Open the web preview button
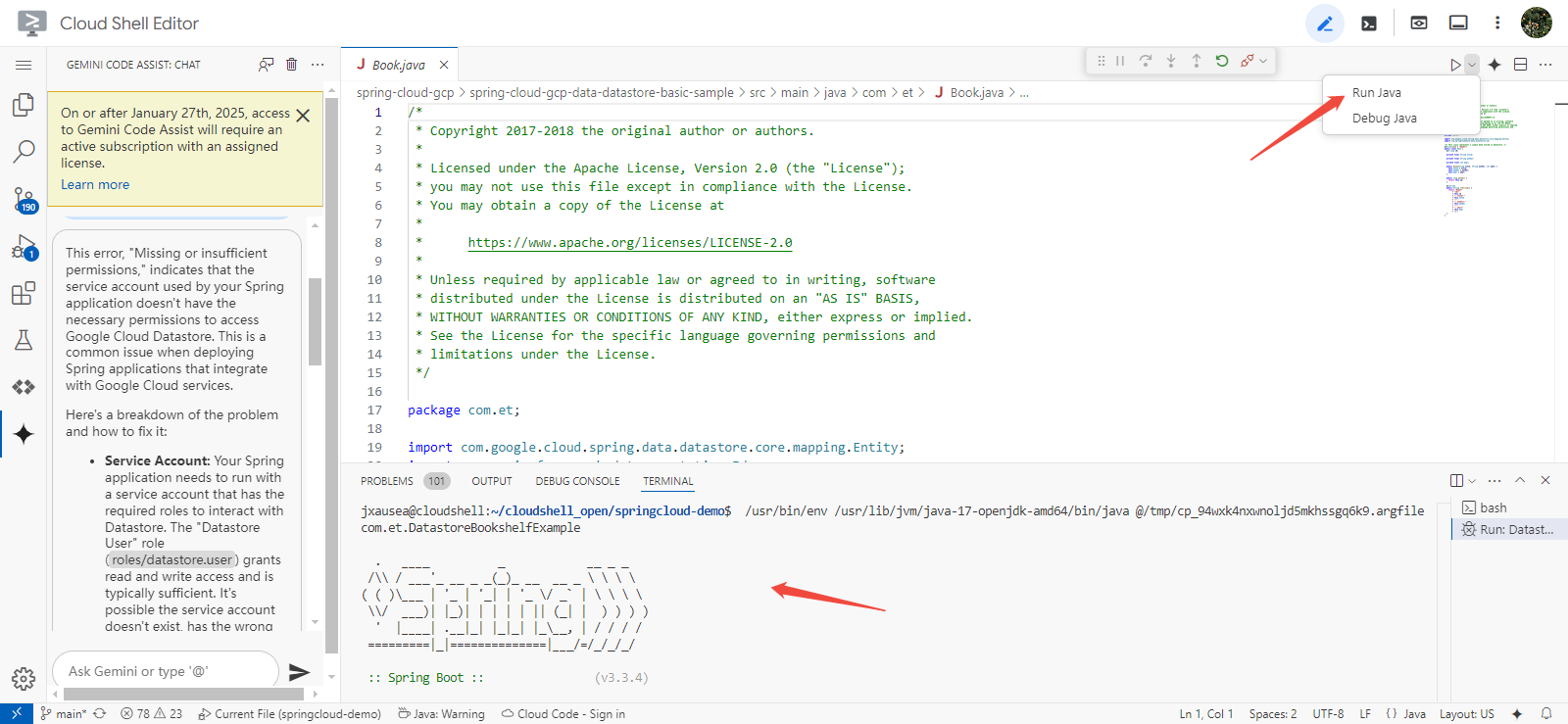Image resolution: width=1568 pixels, height=724 pixels. 1418,24
